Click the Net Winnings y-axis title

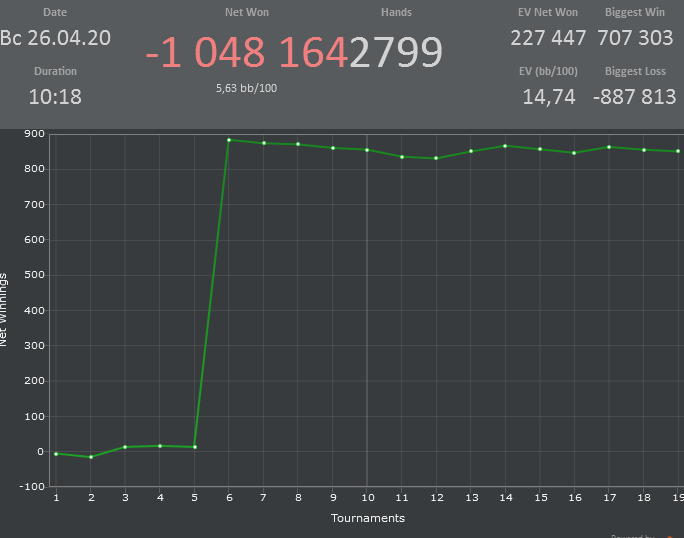pyautogui.click(x=3, y=310)
